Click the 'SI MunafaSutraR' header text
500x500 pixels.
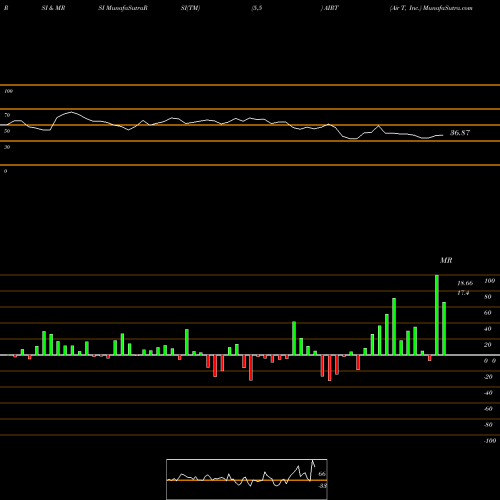[x=123, y=8]
